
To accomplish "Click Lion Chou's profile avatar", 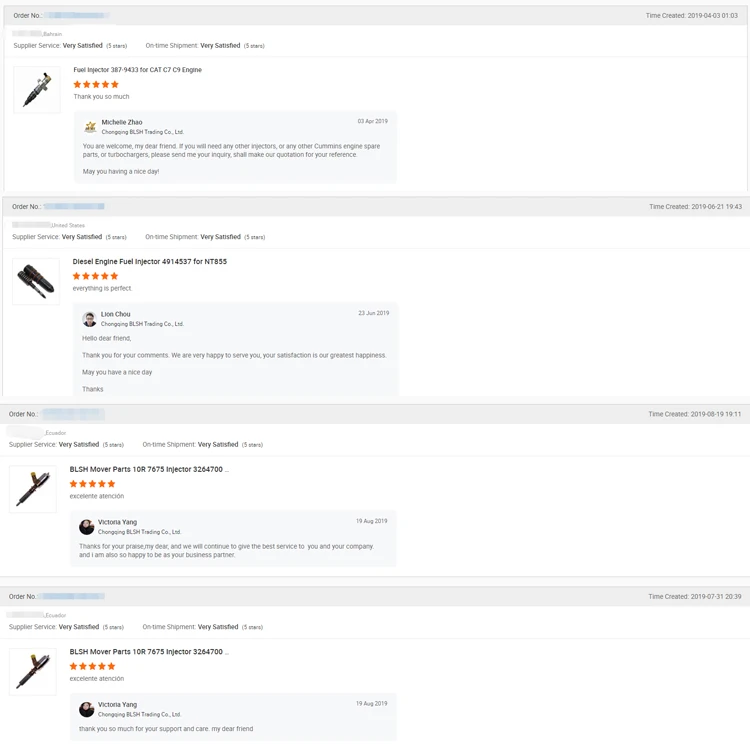I will [x=89, y=319].
